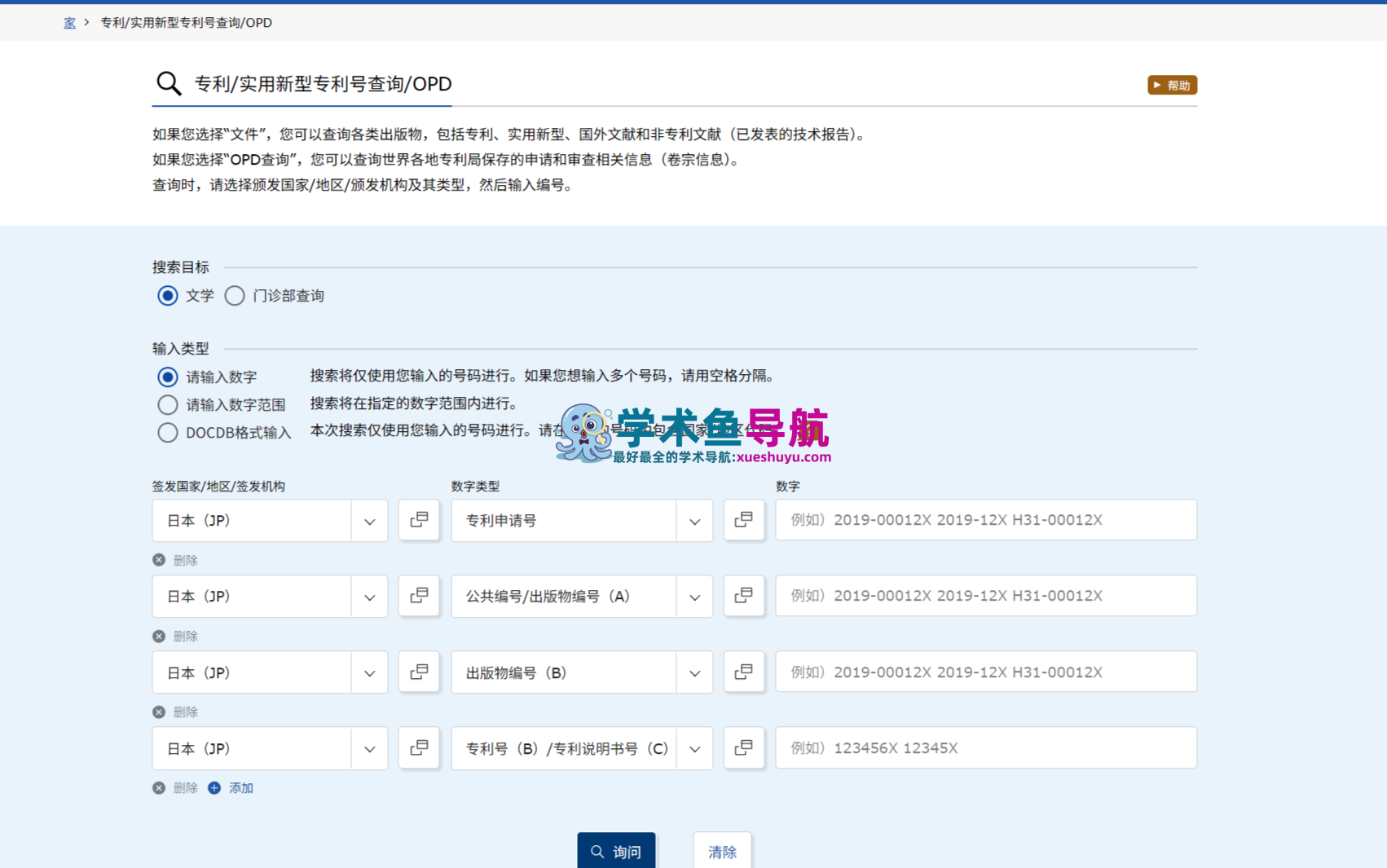Open number type popup icon beside 专利申请号
This screenshot has width=1387, height=868.
[744, 520]
